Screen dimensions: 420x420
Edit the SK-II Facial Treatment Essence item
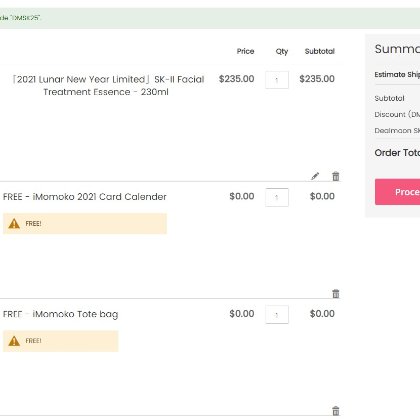[x=315, y=176]
